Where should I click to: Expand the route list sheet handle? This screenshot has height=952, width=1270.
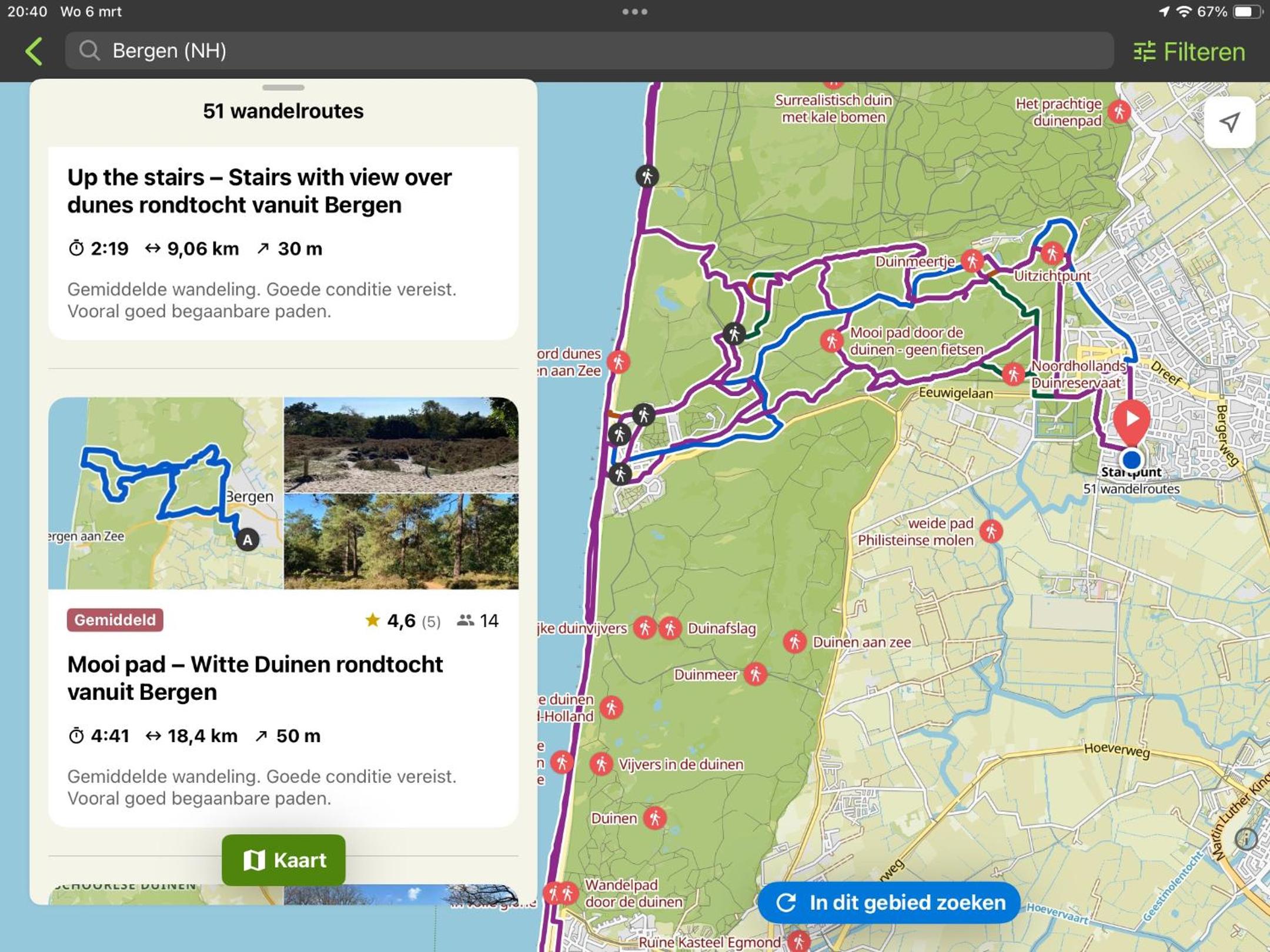[283, 88]
